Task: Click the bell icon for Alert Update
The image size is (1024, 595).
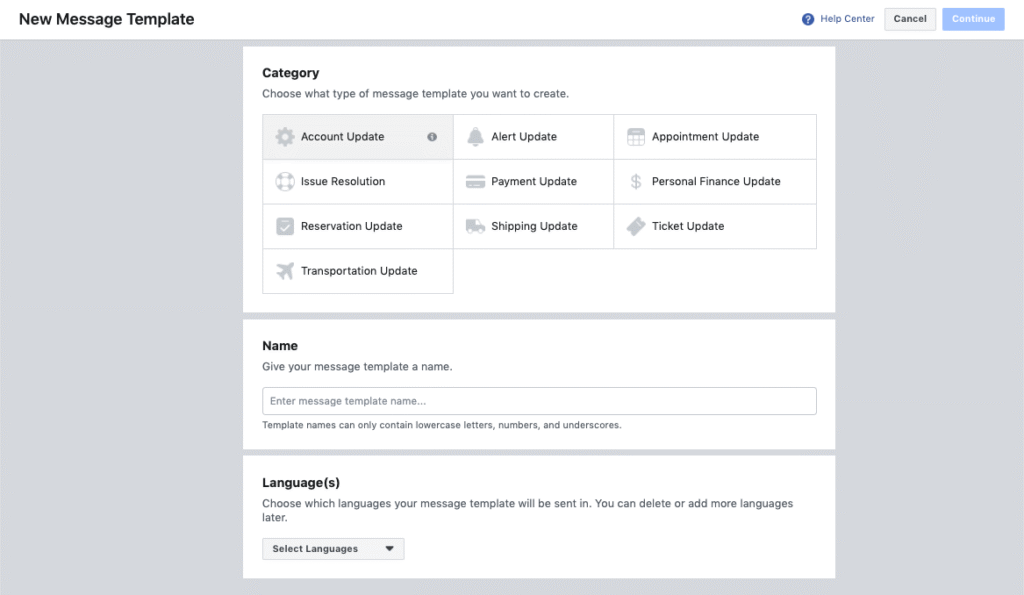Action: (x=475, y=137)
